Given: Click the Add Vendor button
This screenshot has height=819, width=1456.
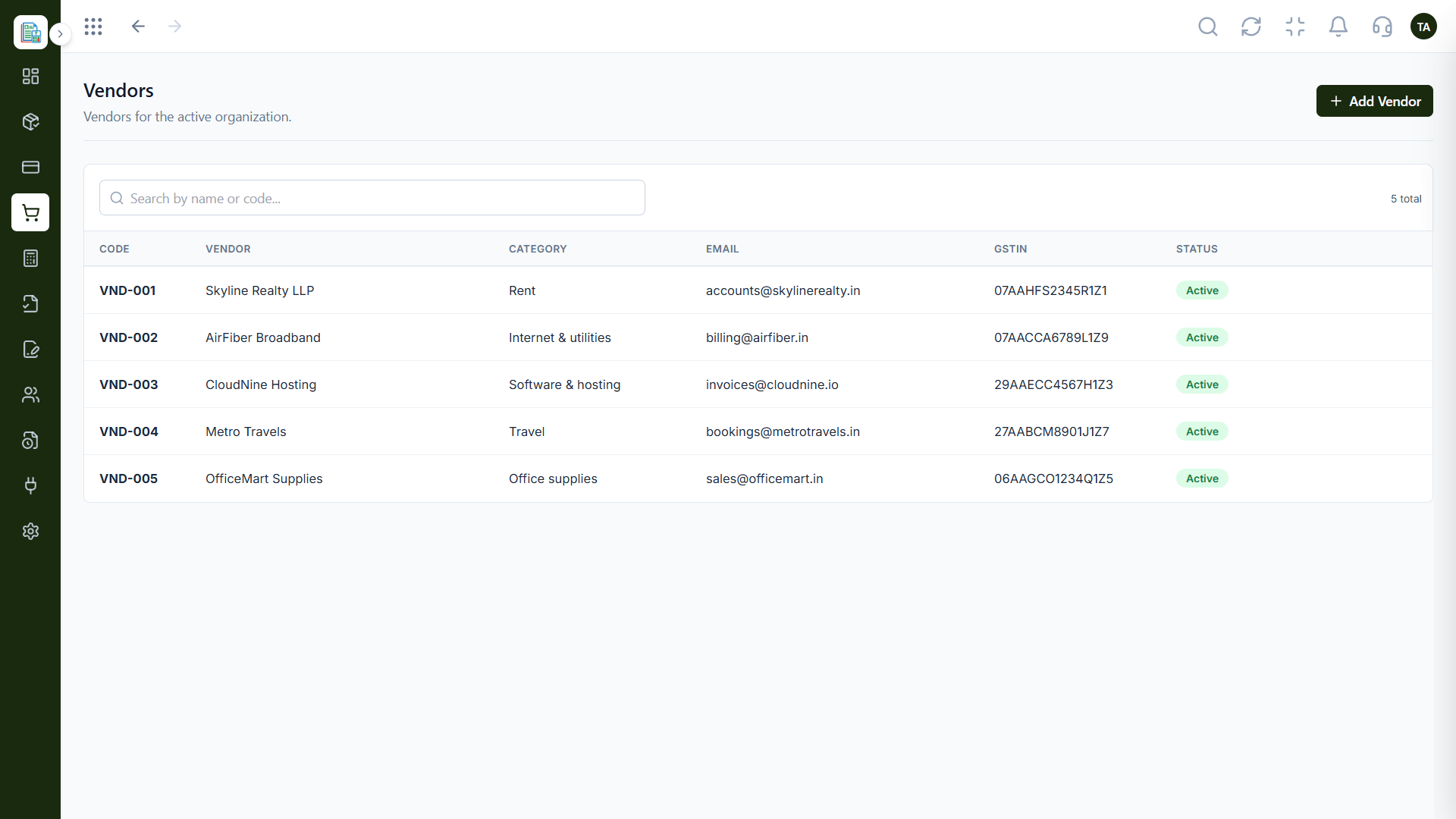Looking at the screenshot, I should [x=1374, y=101].
